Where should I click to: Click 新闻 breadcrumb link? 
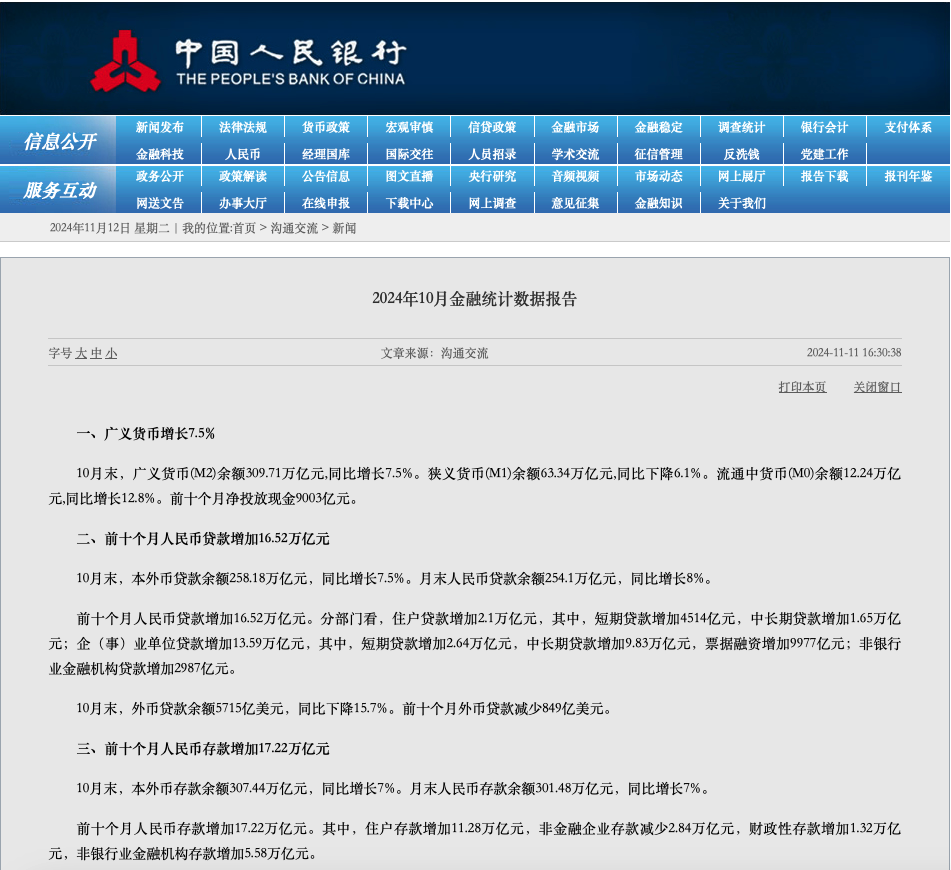click(x=344, y=228)
